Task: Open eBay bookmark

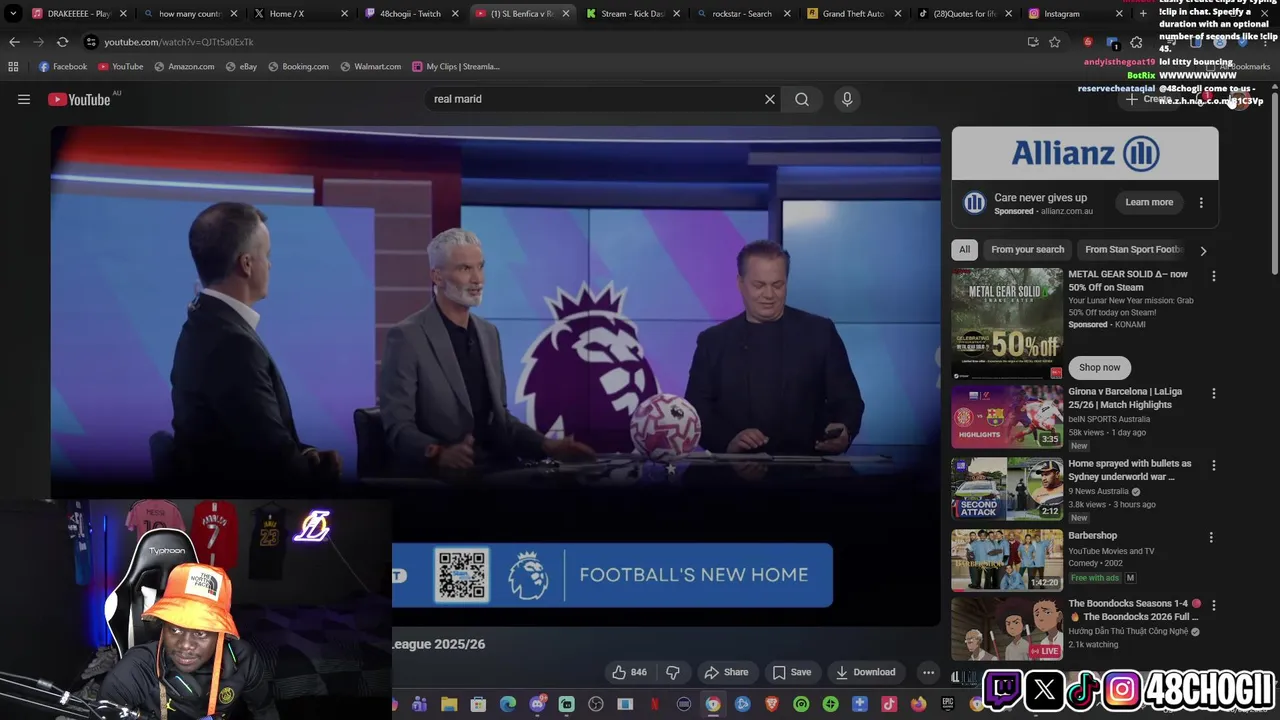Action: point(241,66)
